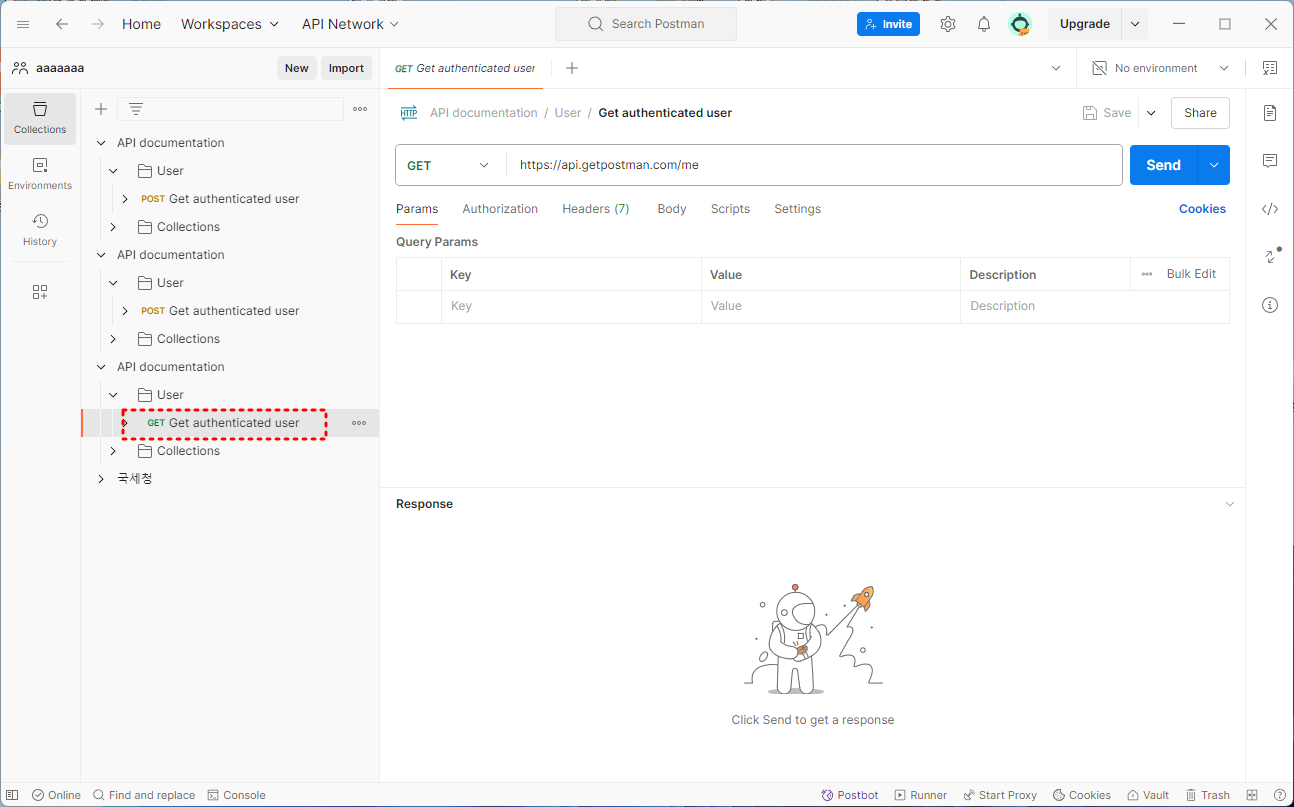Open the Workspaces dropdown
This screenshot has width=1294, height=807.
coord(230,24)
